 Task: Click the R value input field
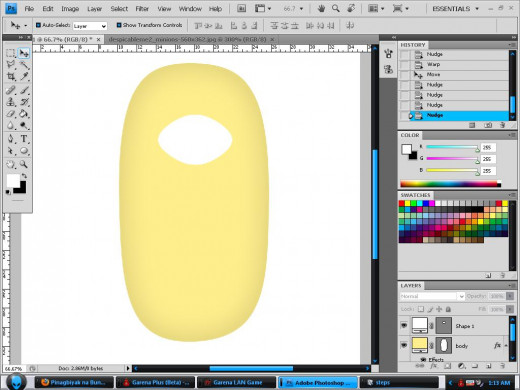(x=488, y=147)
